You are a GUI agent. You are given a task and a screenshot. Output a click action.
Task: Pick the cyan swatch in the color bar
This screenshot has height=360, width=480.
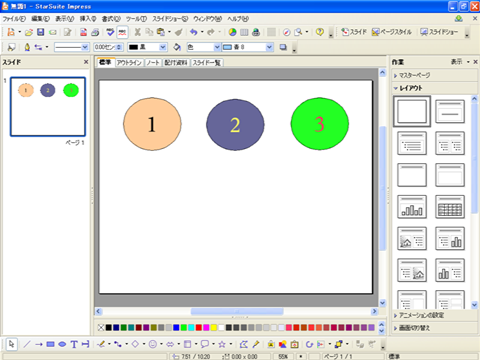tap(191, 328)
